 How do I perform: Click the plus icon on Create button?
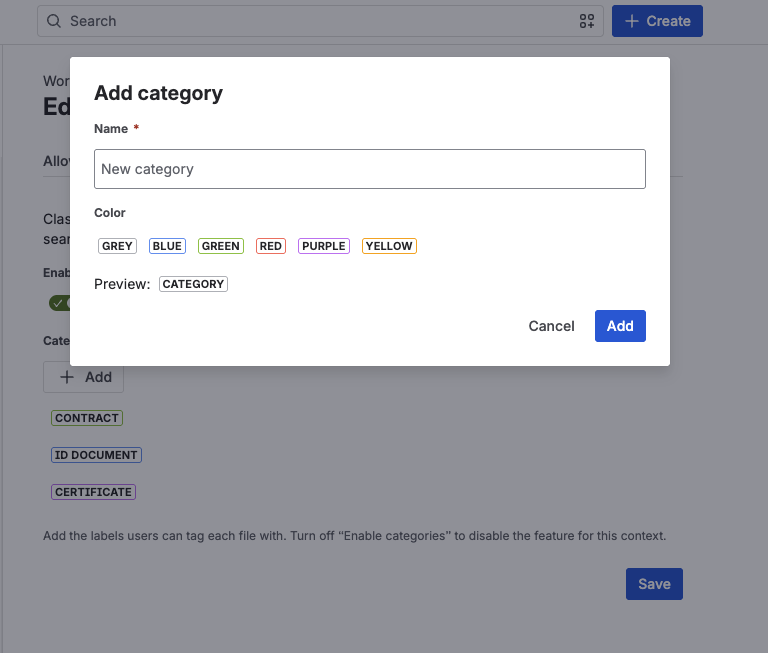click(632, 21)
